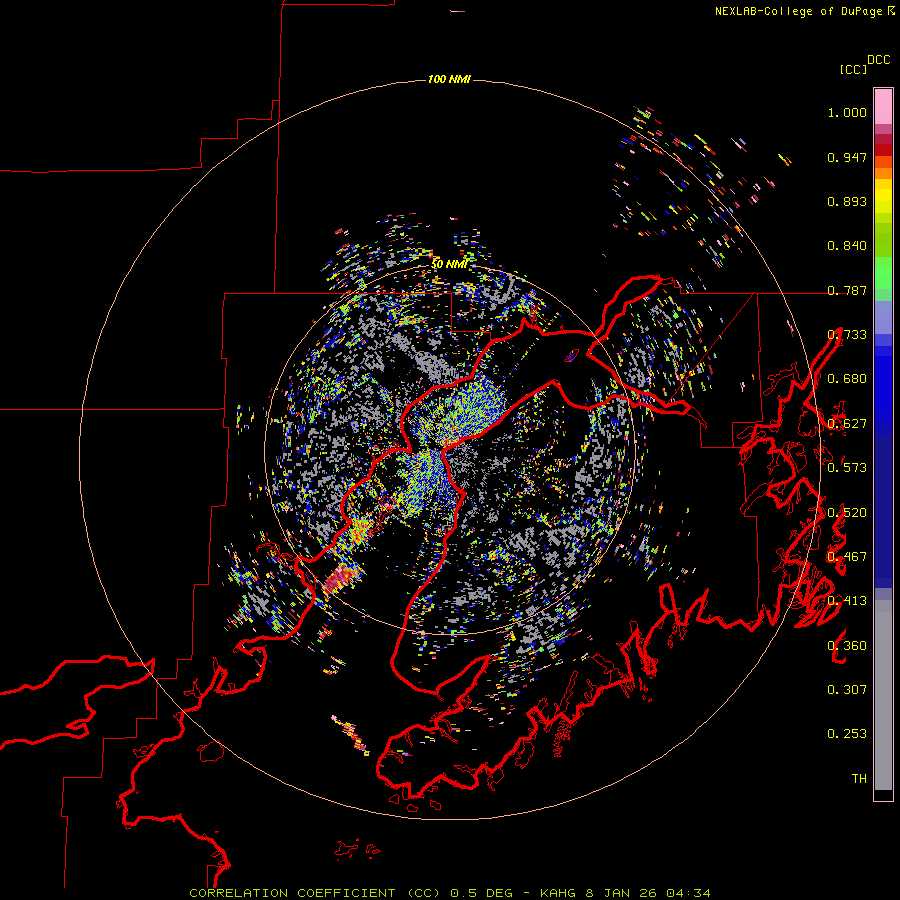Pick the gray lower segment of the color bar
This screenshot has width=900, height=900.
pos(883,695)
